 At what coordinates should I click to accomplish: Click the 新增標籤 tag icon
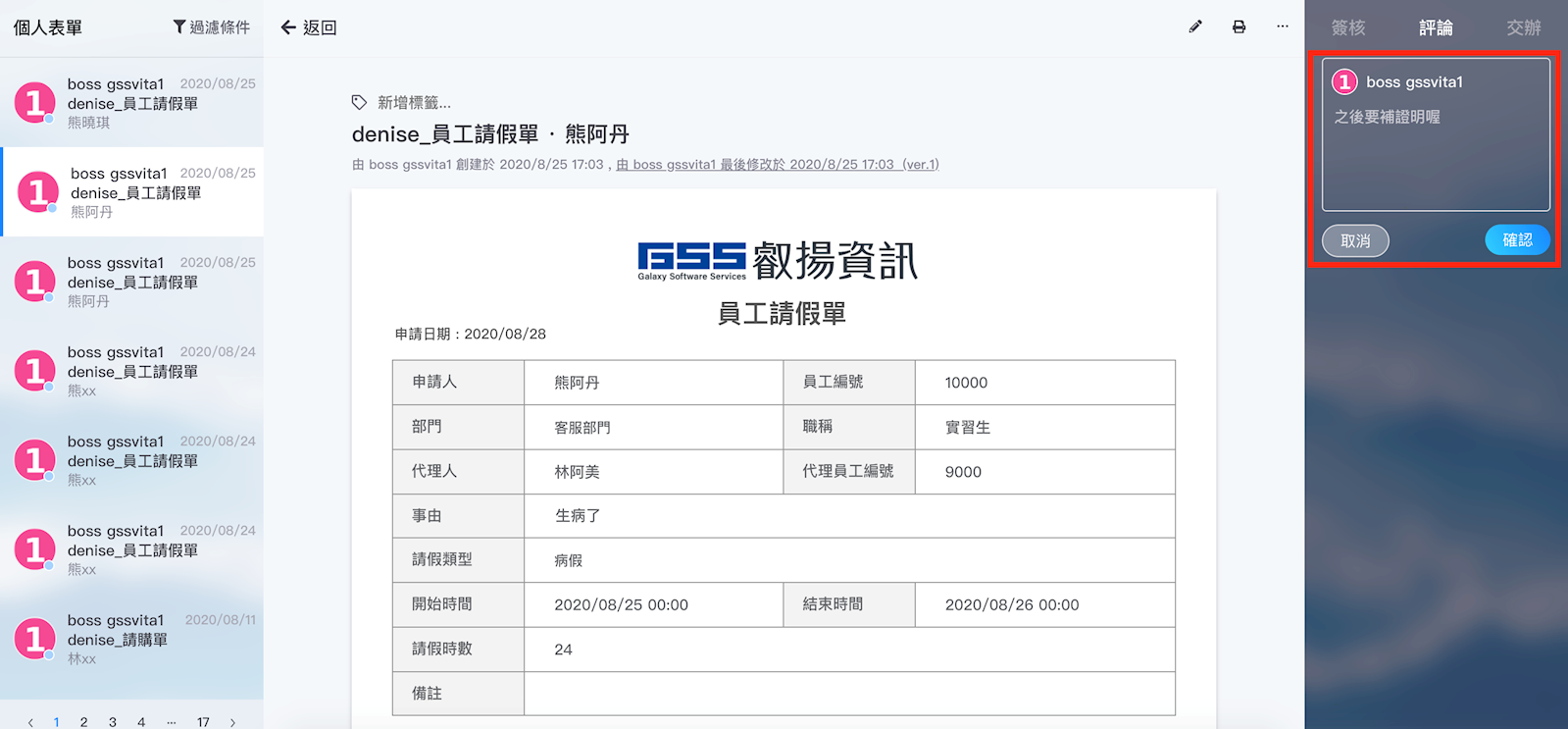click(x=360, y=102)
